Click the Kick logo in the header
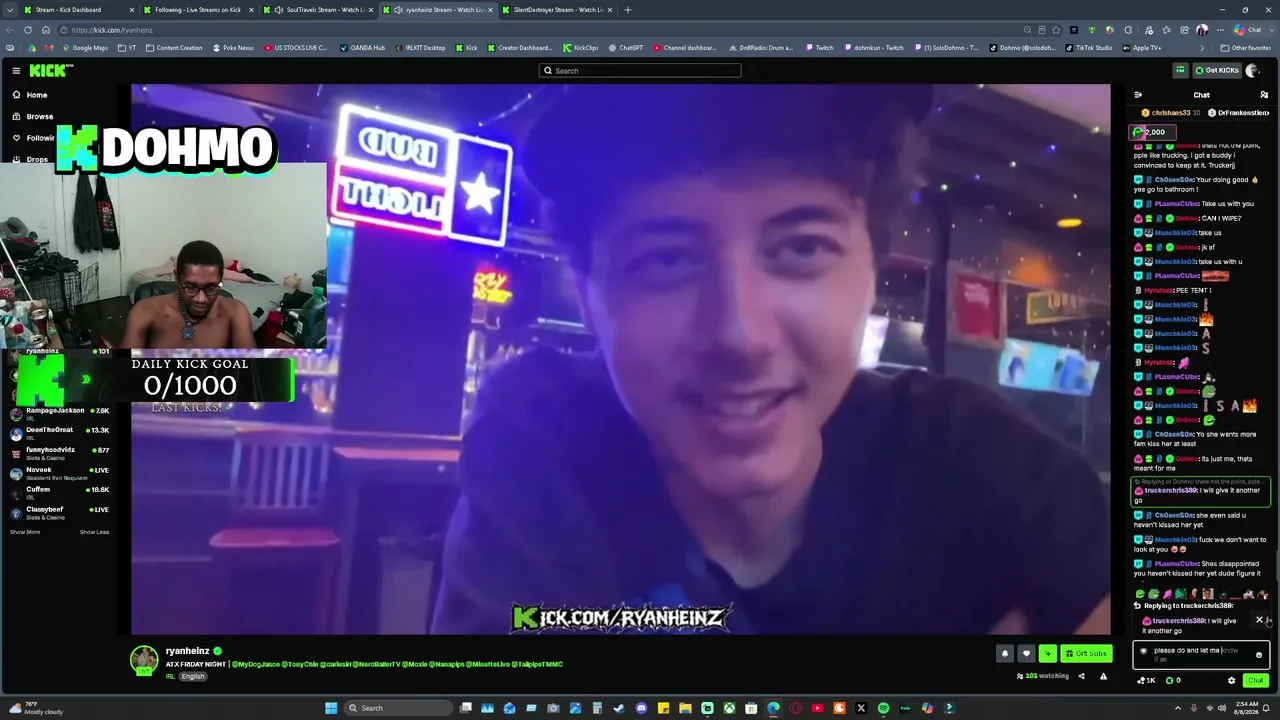Viewport: 1280px width, 720px height. (x=50, y=70)
